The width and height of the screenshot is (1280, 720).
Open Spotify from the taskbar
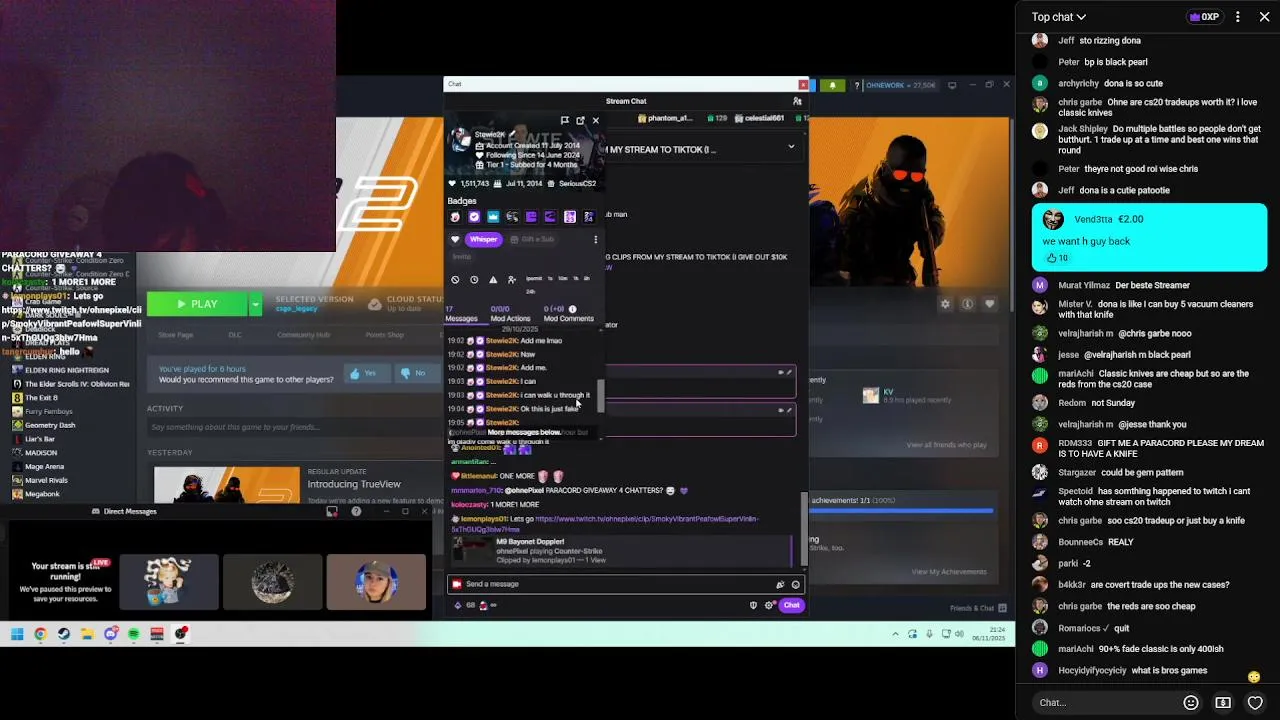pyautogui.click(x=134, y=634)
